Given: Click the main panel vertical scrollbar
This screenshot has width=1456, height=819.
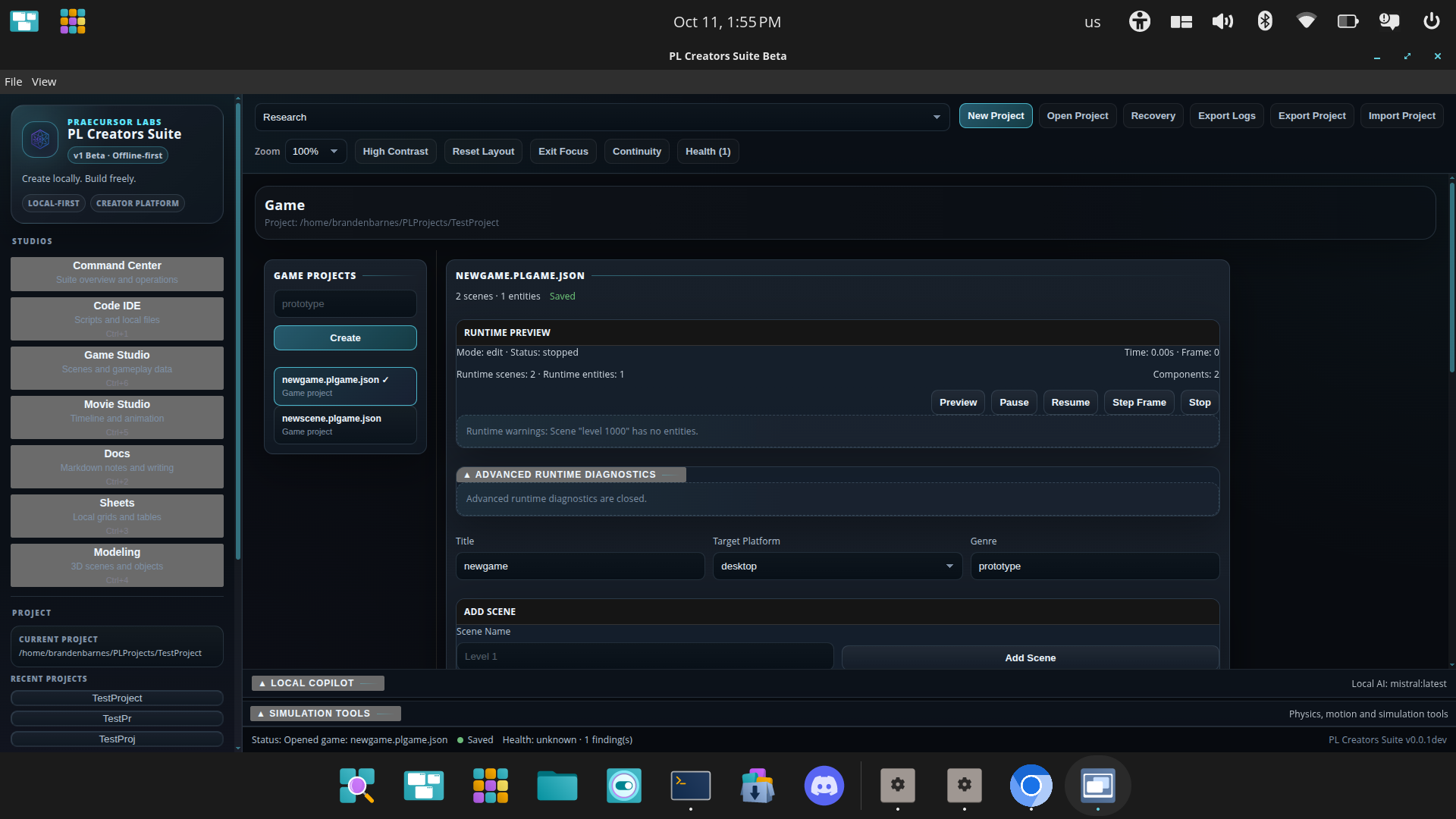Looking at the screenshot, I should [x=1451, y=278].
